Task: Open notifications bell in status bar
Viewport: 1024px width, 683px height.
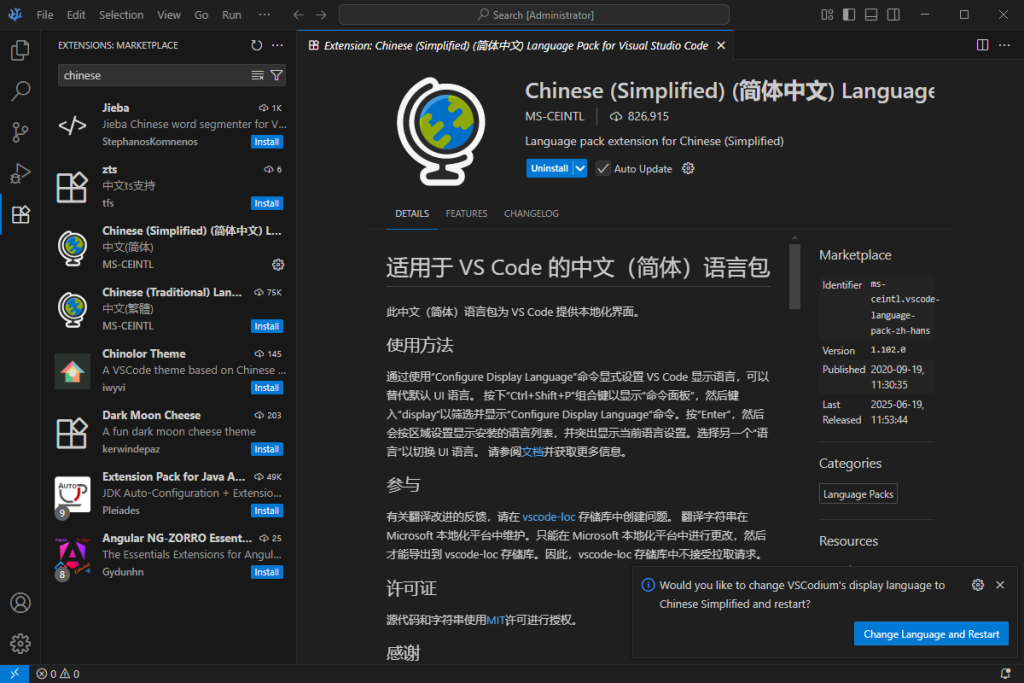Action: tap(1006, 674)
